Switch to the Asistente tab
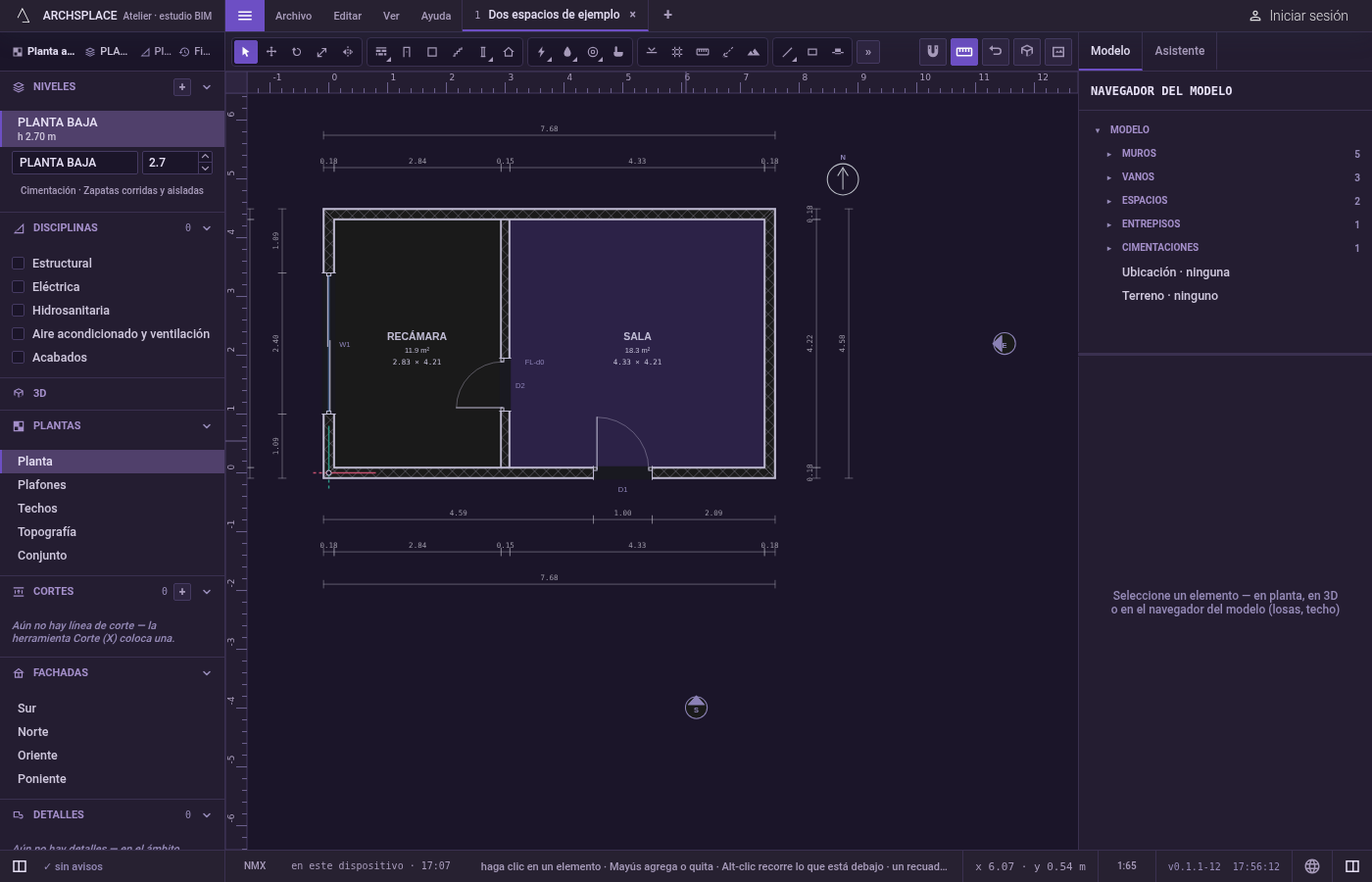The width and height of the screenshot is (1372, 882). click(x=1179, y=51)
